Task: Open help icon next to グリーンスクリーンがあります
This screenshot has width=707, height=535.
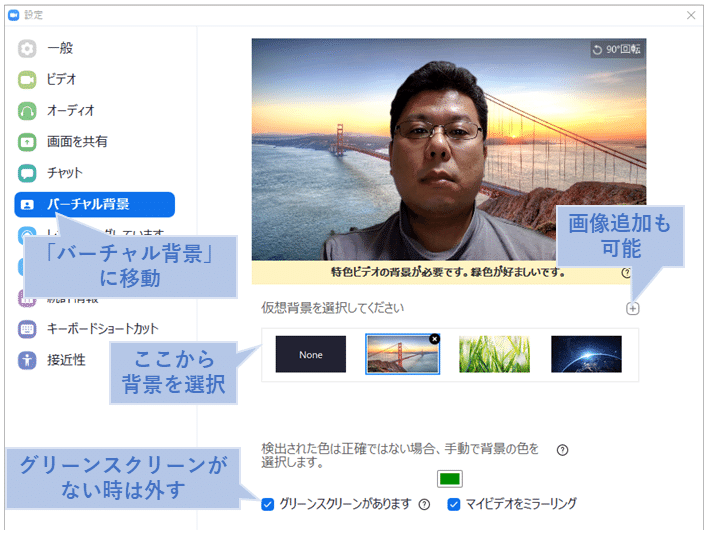Action: [424, 504]
